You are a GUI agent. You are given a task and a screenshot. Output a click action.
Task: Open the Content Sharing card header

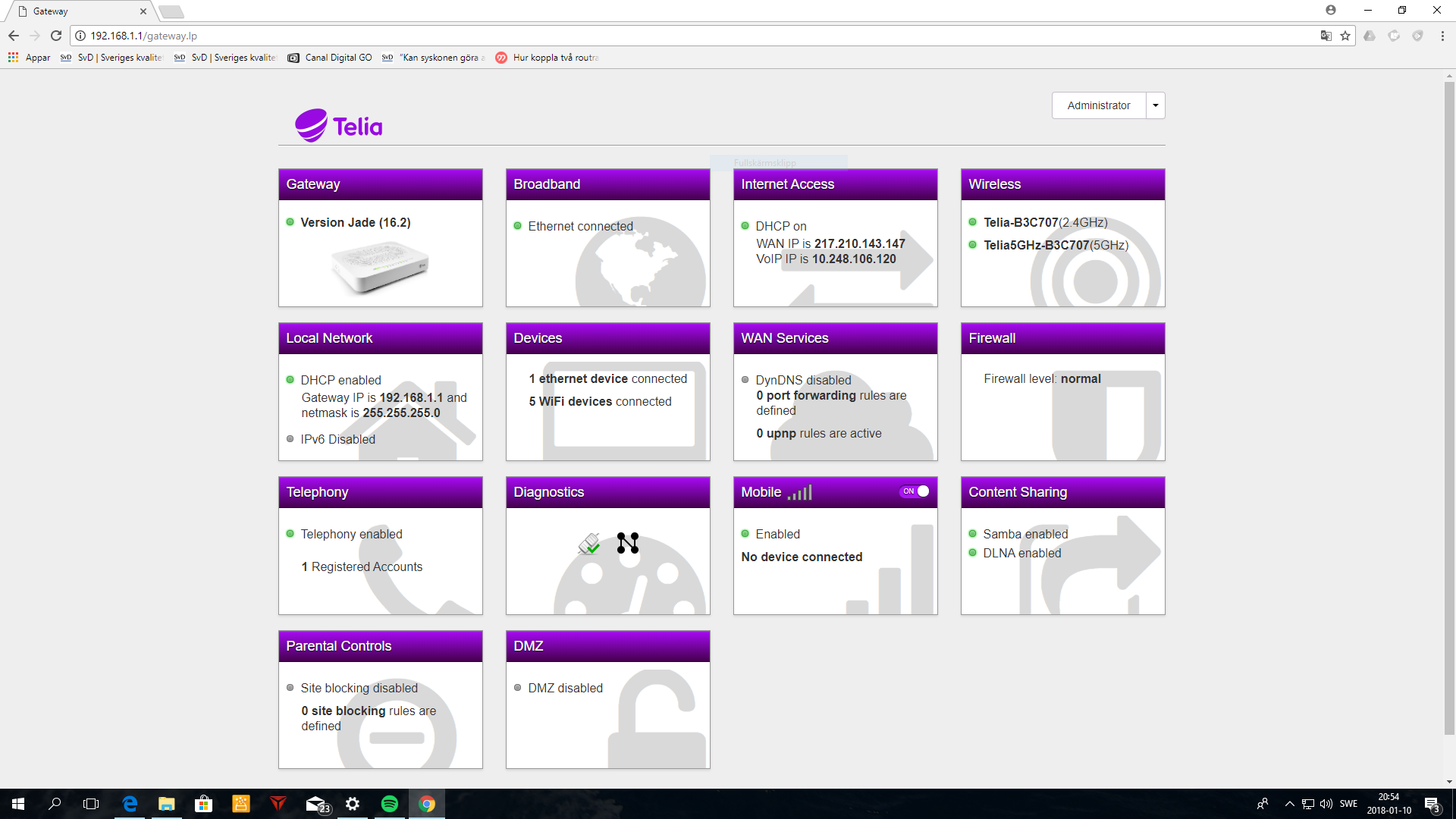point(1063,492)
